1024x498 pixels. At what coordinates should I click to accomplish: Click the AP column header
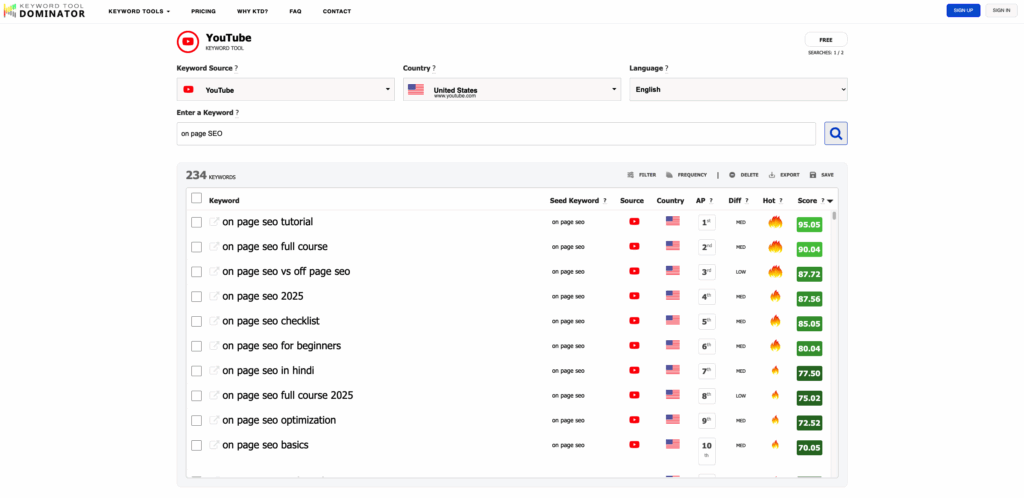click(700, 200)
